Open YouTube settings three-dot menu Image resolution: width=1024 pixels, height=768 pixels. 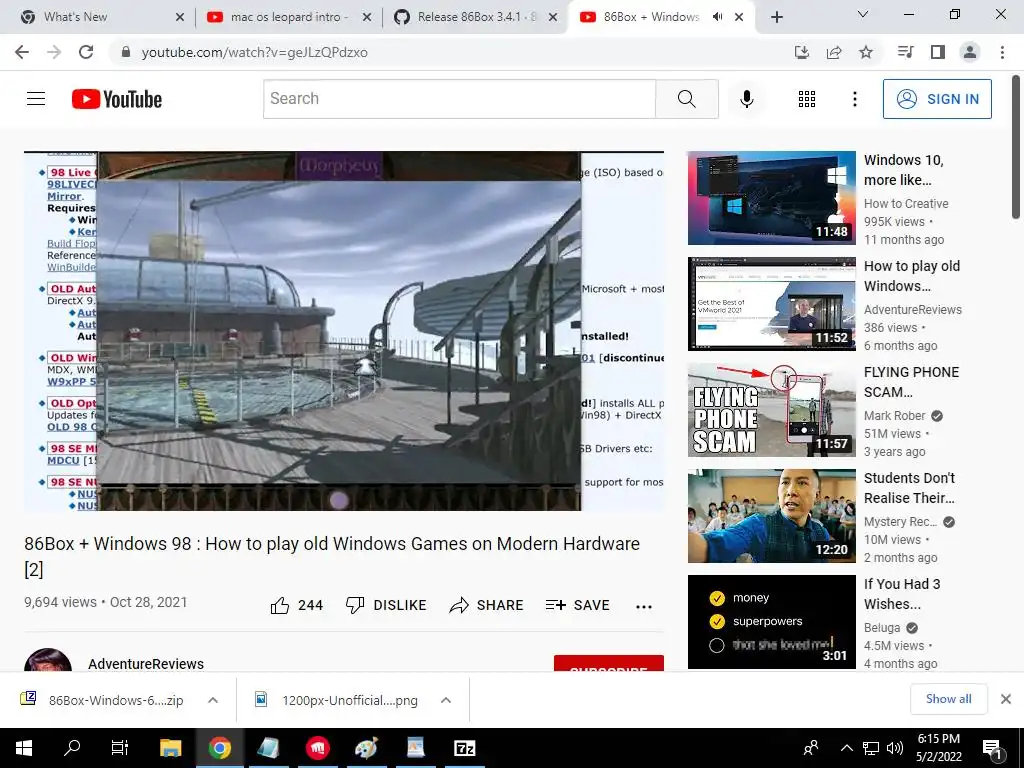point(854,99)
